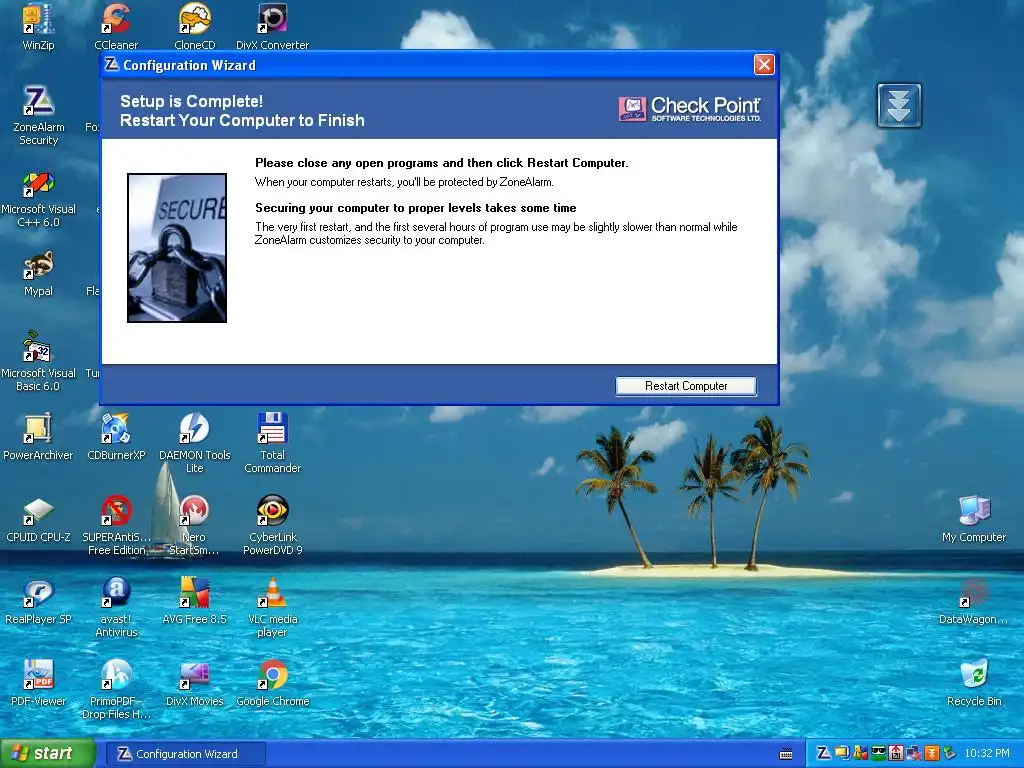The image size is (1024, 768).
Task: Select the VLC media player icon
Action: 272,607
